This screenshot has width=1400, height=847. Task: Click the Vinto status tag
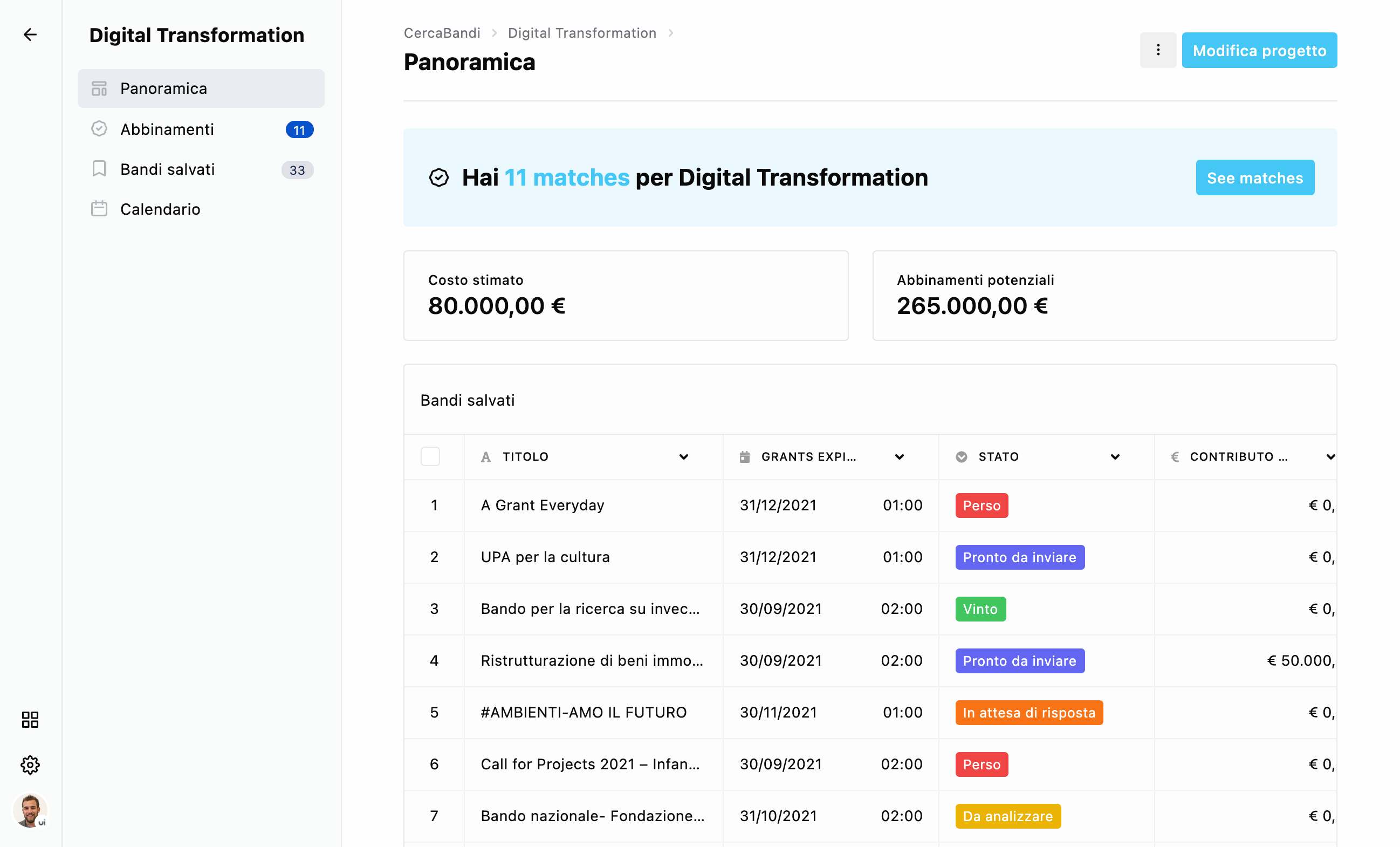click(980, 609)
